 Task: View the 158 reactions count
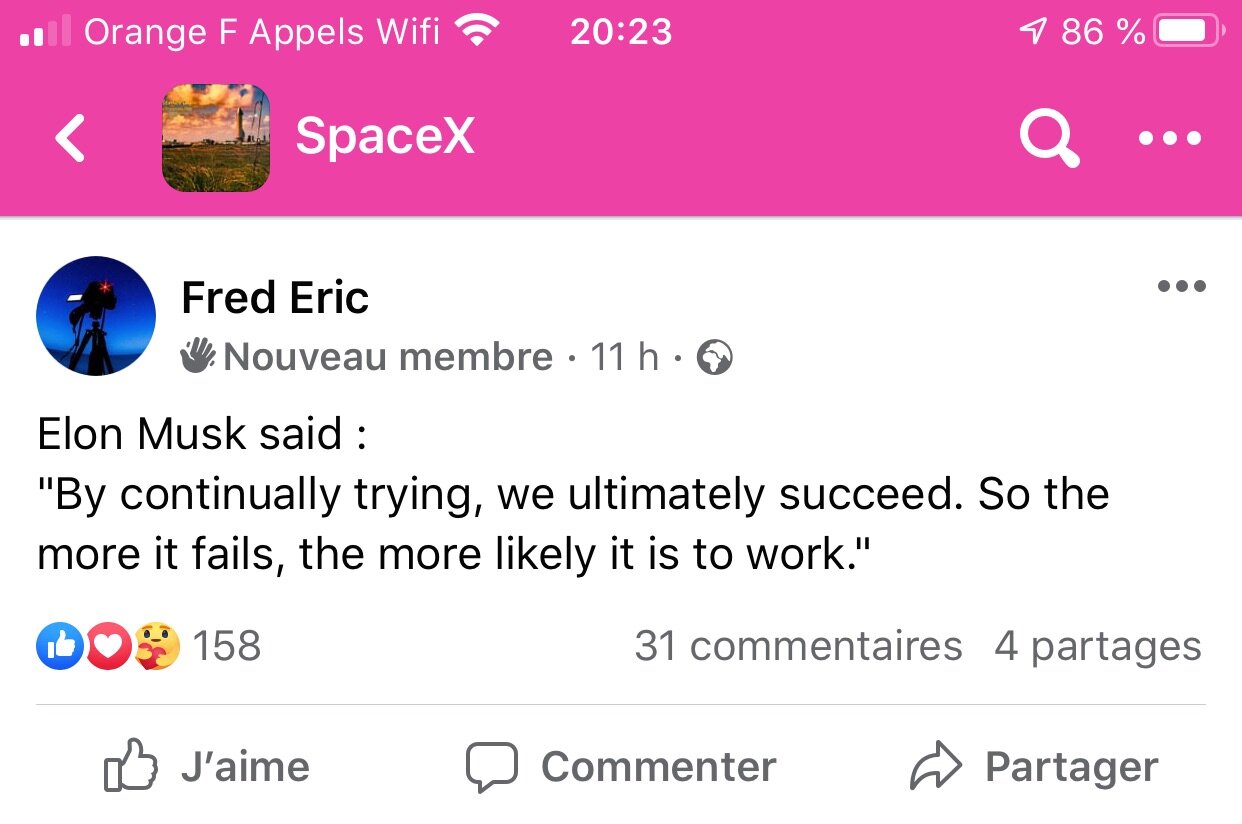click(227, 646)
